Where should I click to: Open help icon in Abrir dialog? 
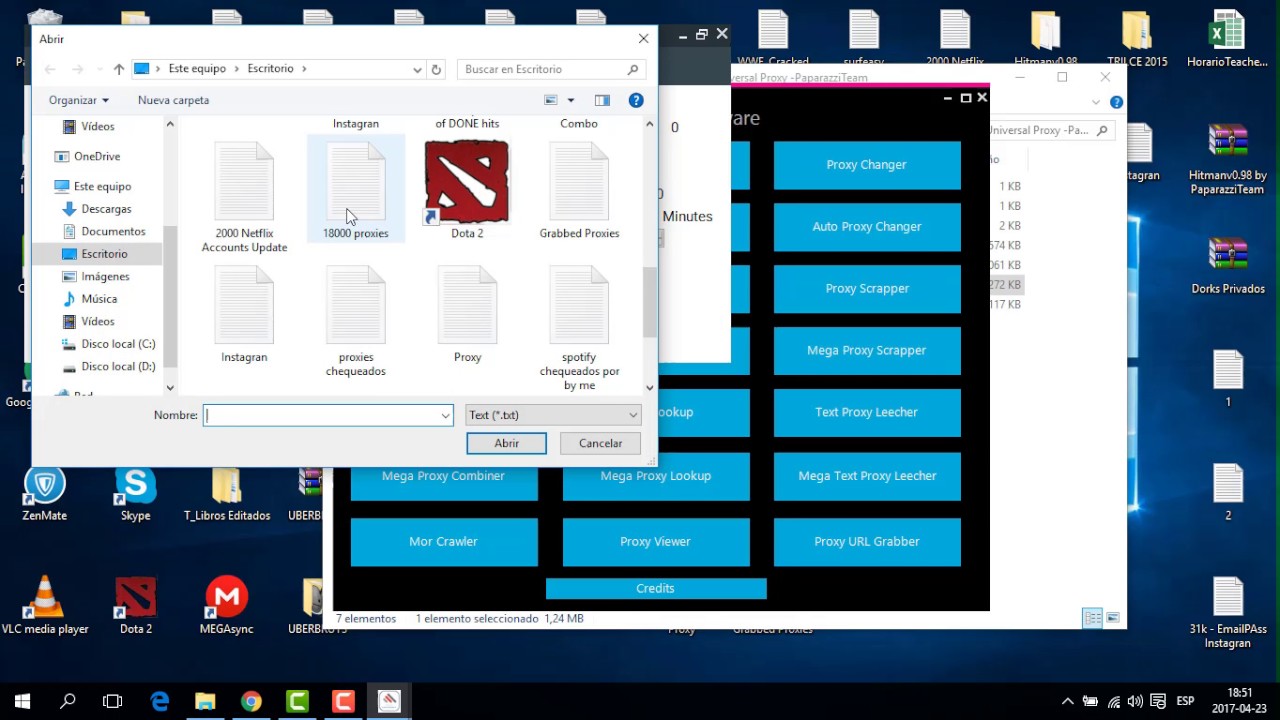636,100
